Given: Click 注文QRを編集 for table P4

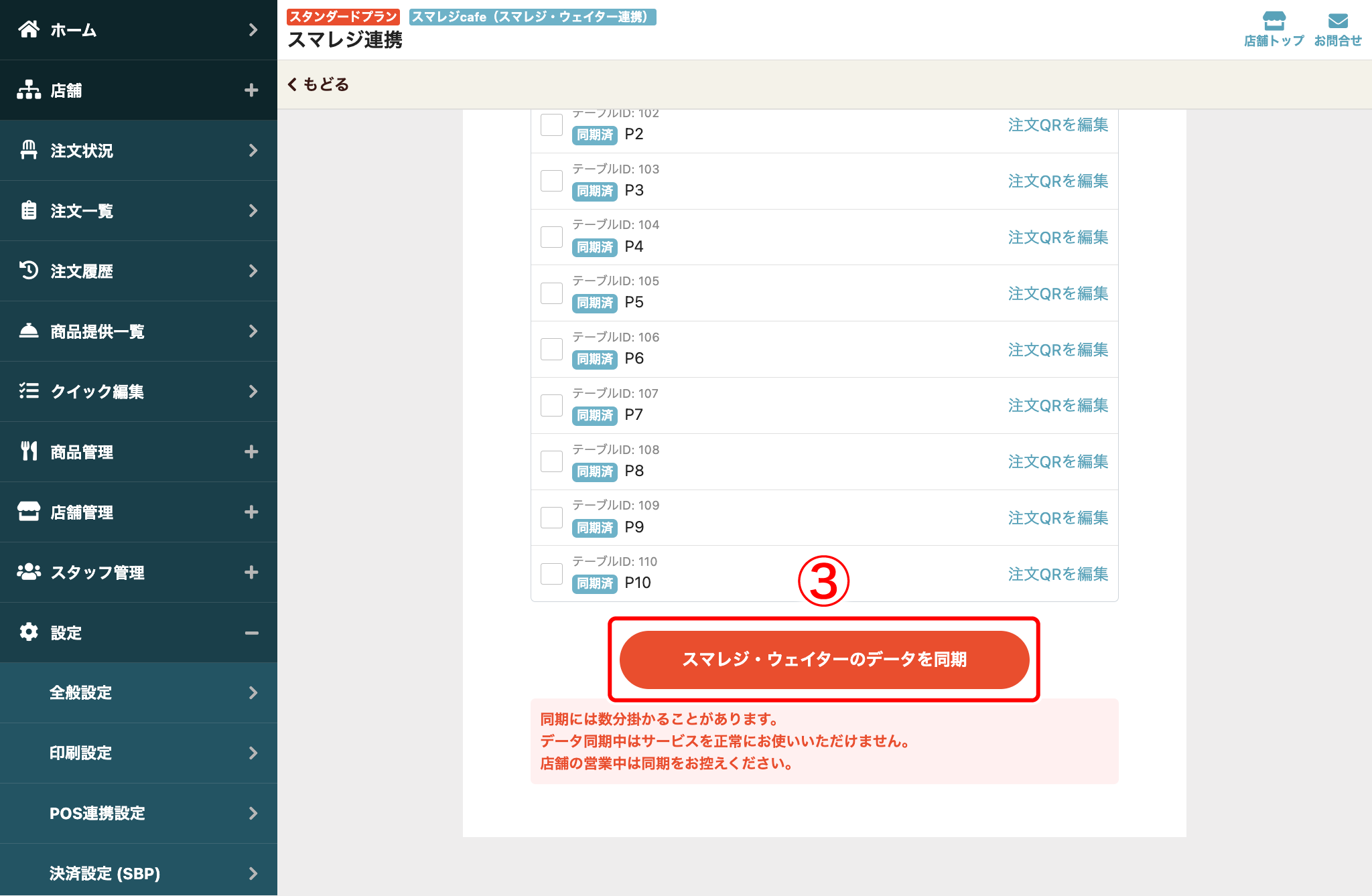Looking at the screenshot, I should [x=1058, y=237].
